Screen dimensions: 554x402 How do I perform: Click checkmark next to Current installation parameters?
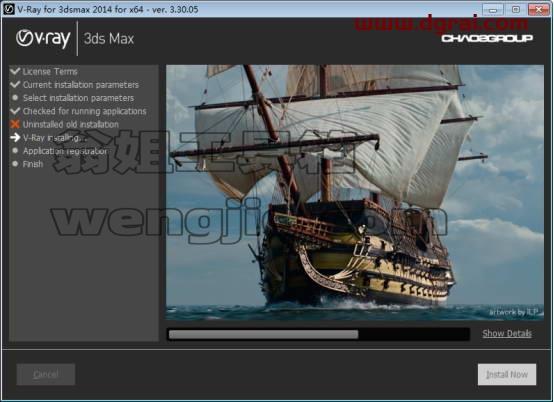pyautogui.click(x=15, y=84)
